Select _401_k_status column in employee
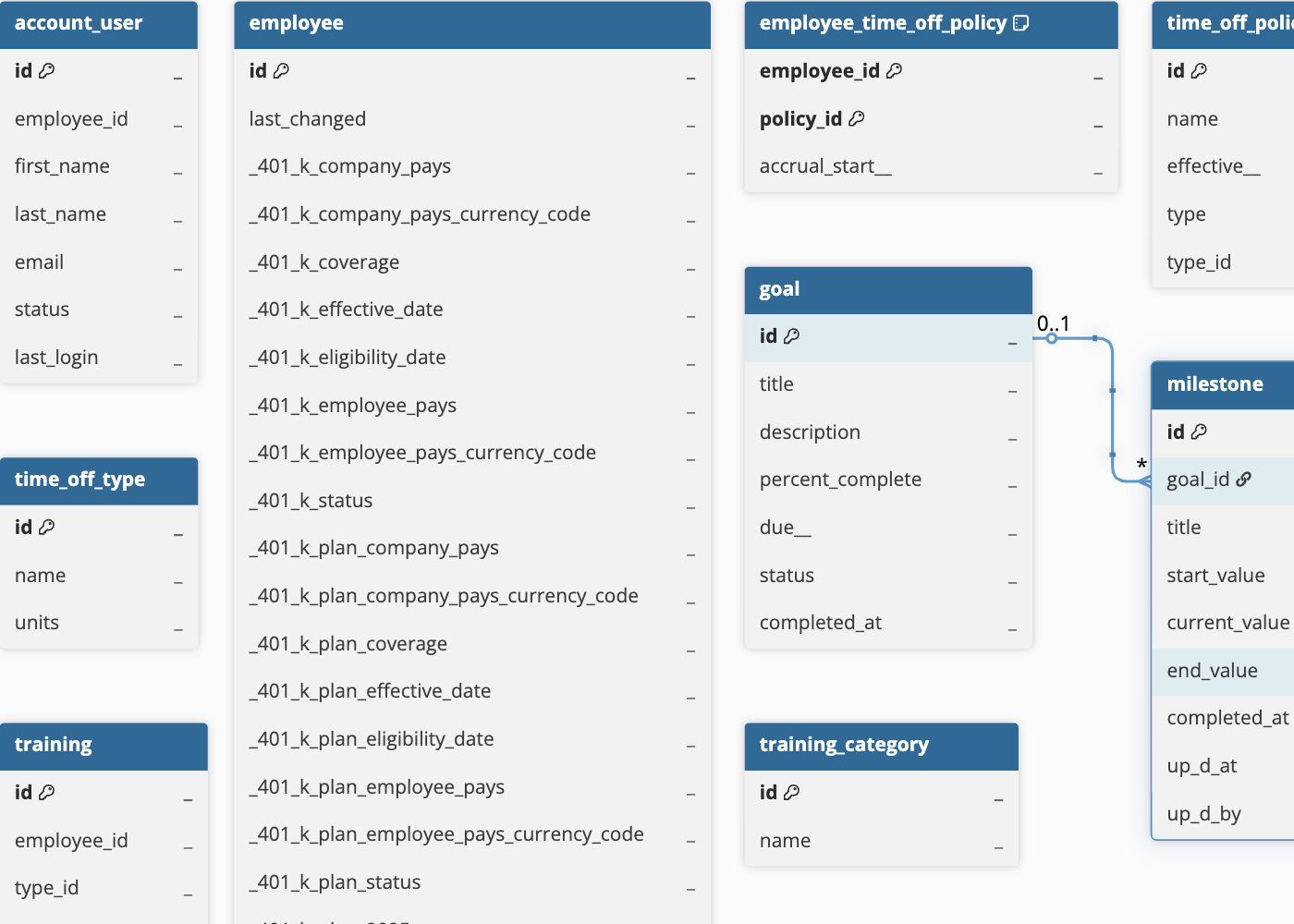 [472, 501]
